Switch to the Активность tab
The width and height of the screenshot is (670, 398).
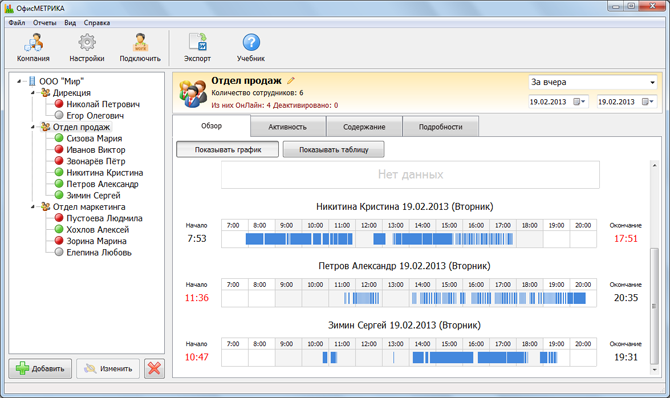288,127
